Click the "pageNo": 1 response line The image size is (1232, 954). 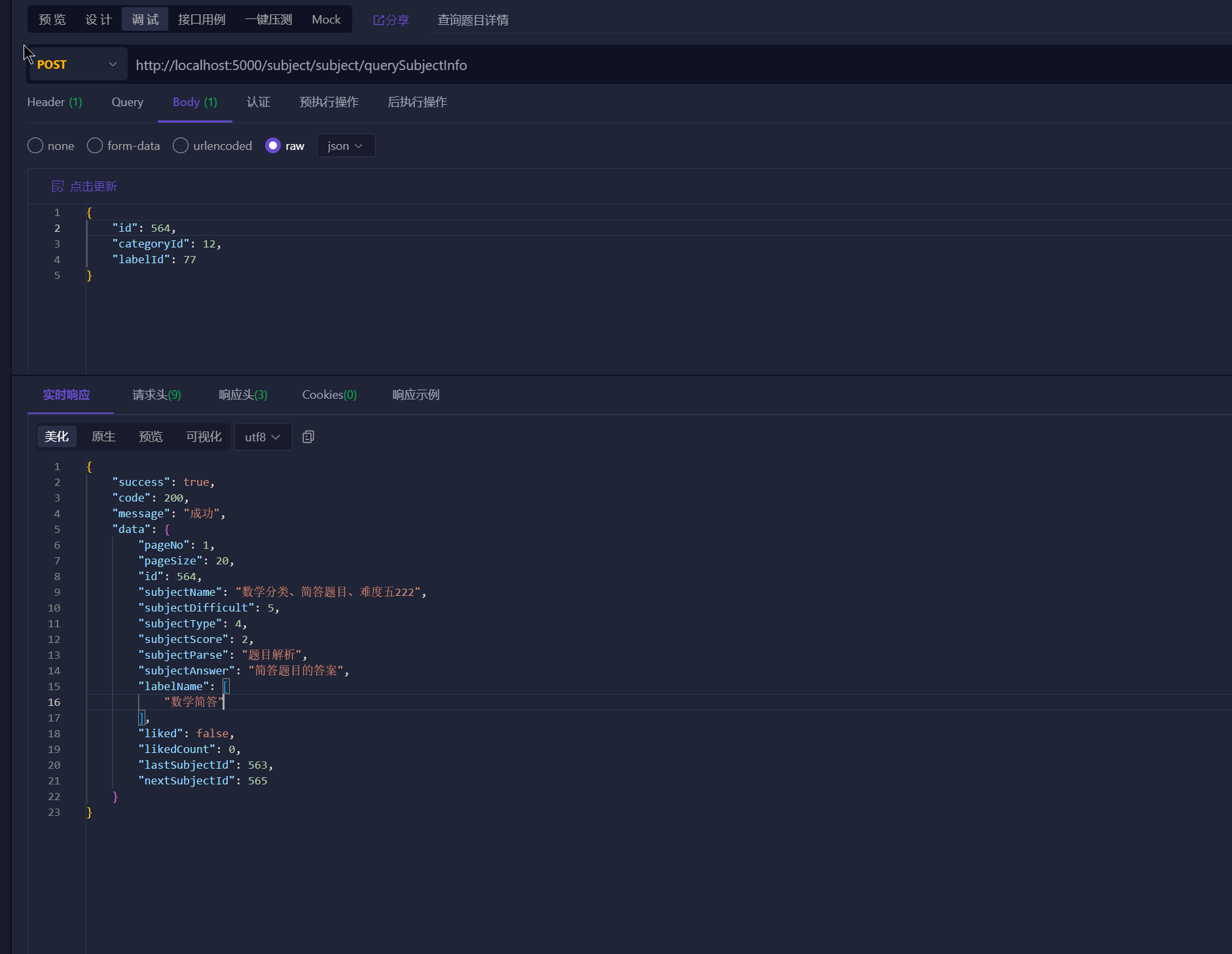[x=177, y=545]
